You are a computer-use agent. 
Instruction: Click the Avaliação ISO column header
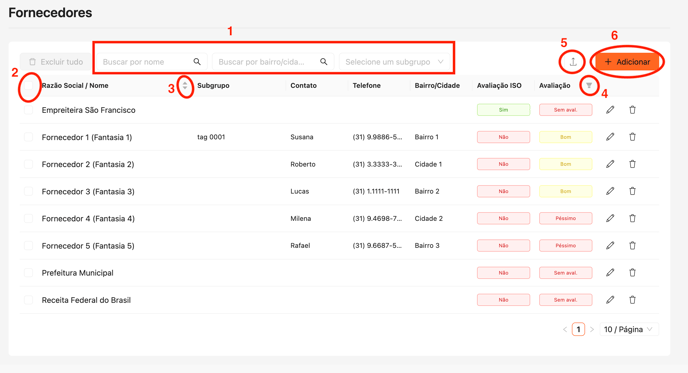[499, 86]
